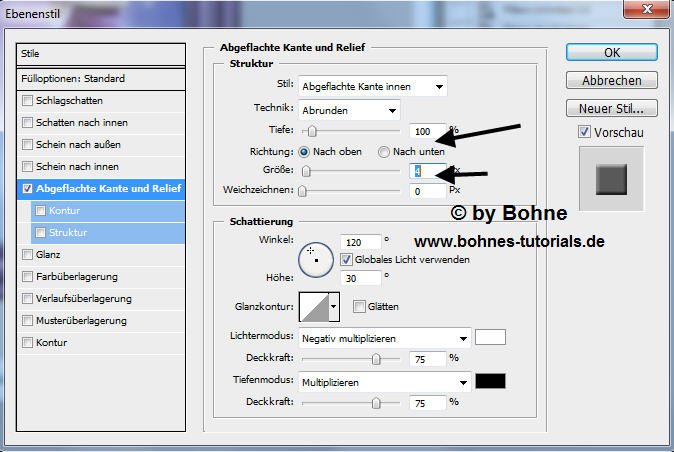674x452 pixels.
Task: Disable the Vorschau preview checkbox
Action: (585, 132)
